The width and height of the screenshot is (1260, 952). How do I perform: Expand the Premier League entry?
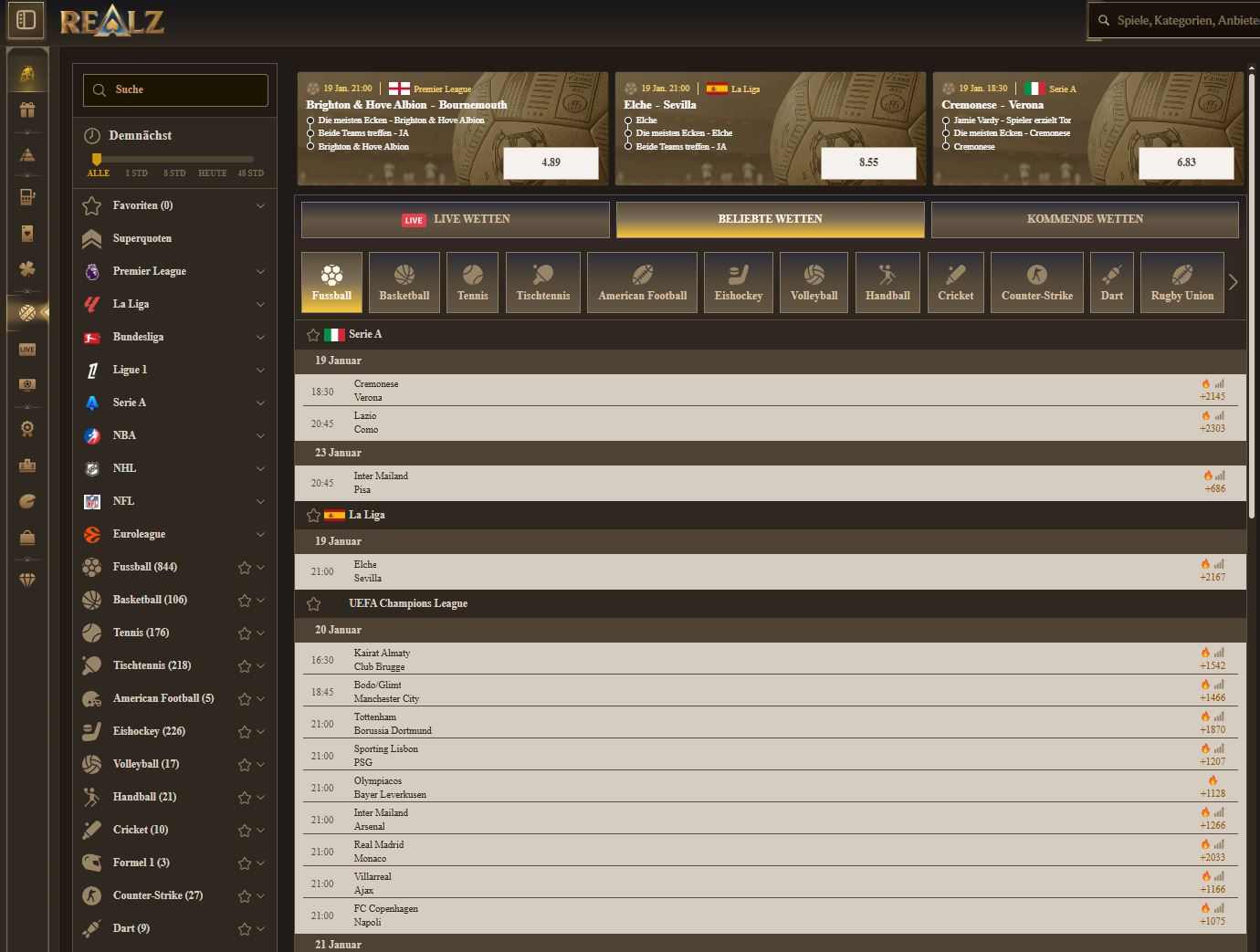coord(261,271)
